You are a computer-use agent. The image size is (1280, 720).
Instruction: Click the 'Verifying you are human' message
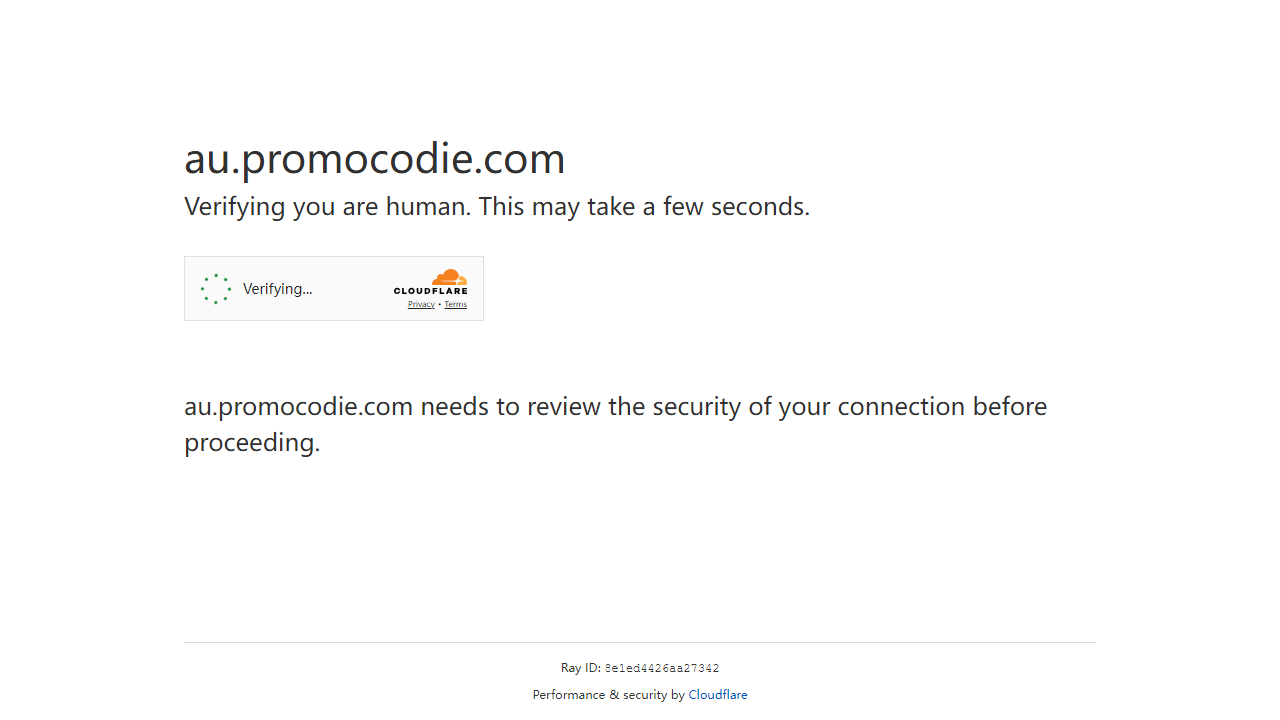pyautogui.click(x=497, y=207)
